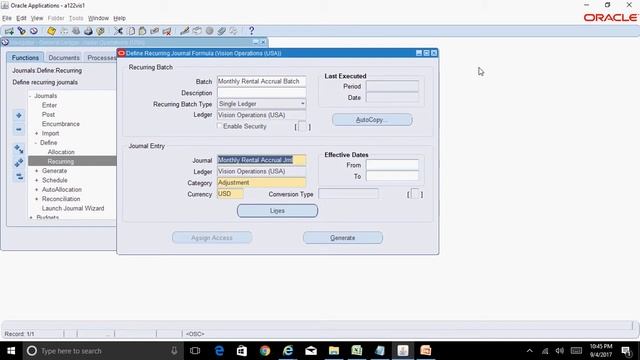This screenshot has height=360, width=640.
Task: Open the Show Navigator toolbar icon
Action: [34, 31]
